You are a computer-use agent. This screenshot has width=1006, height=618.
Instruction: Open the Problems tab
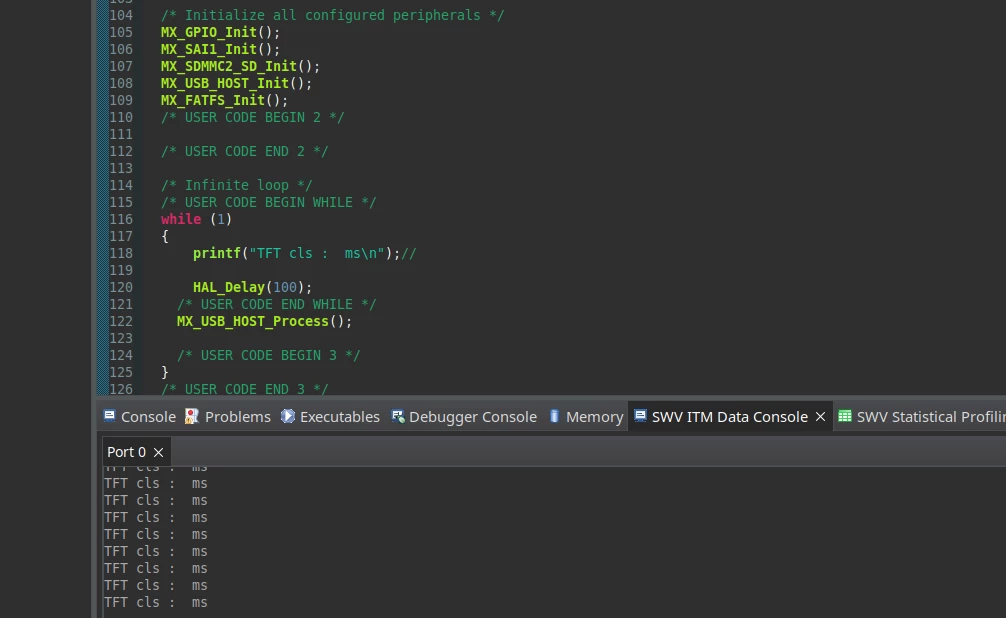(x=228, y=416)
